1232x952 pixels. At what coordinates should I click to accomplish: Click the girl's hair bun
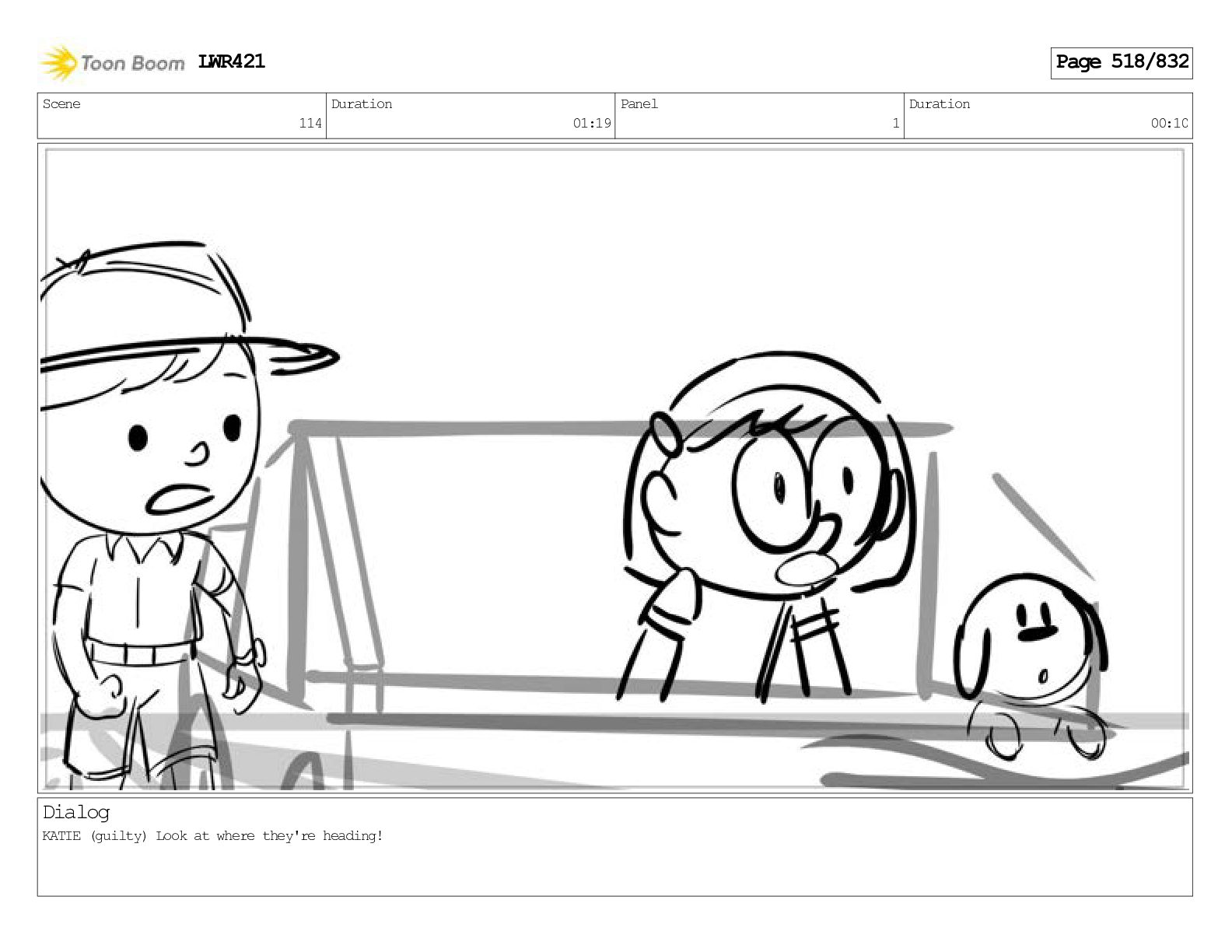663,432
